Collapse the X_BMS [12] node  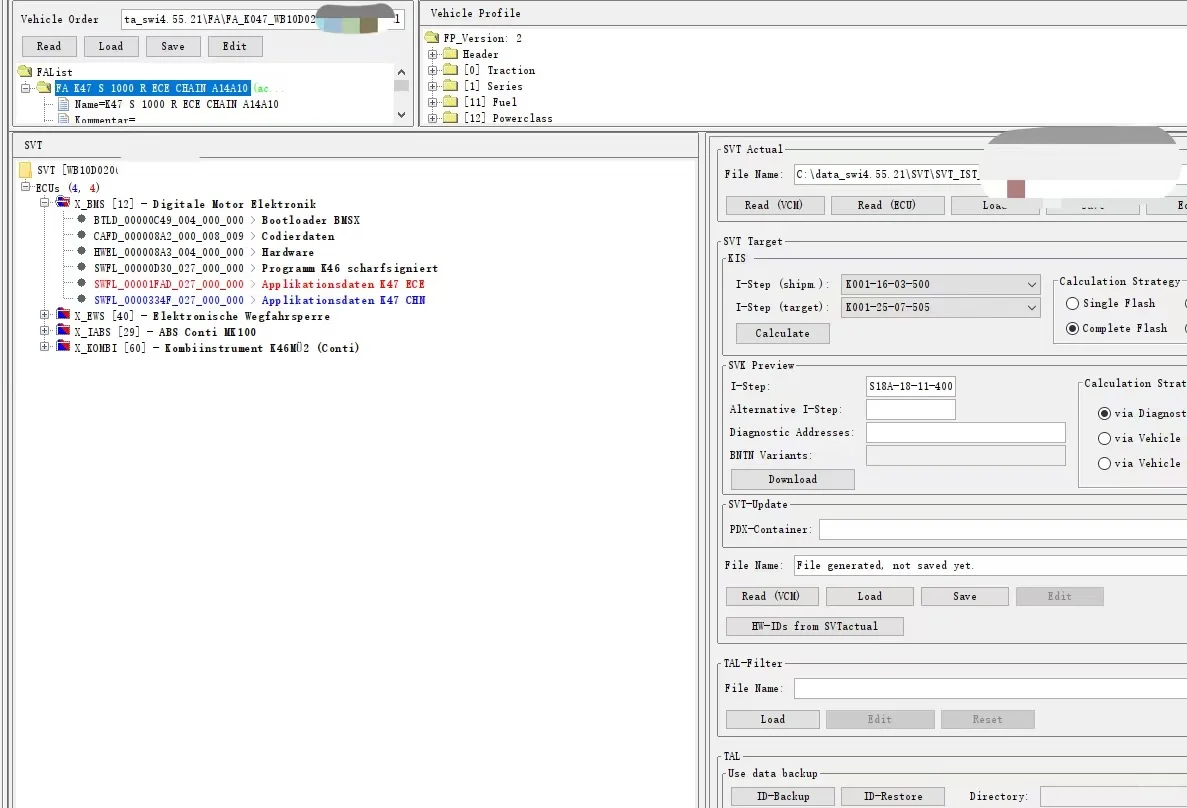tap(45, 203)
